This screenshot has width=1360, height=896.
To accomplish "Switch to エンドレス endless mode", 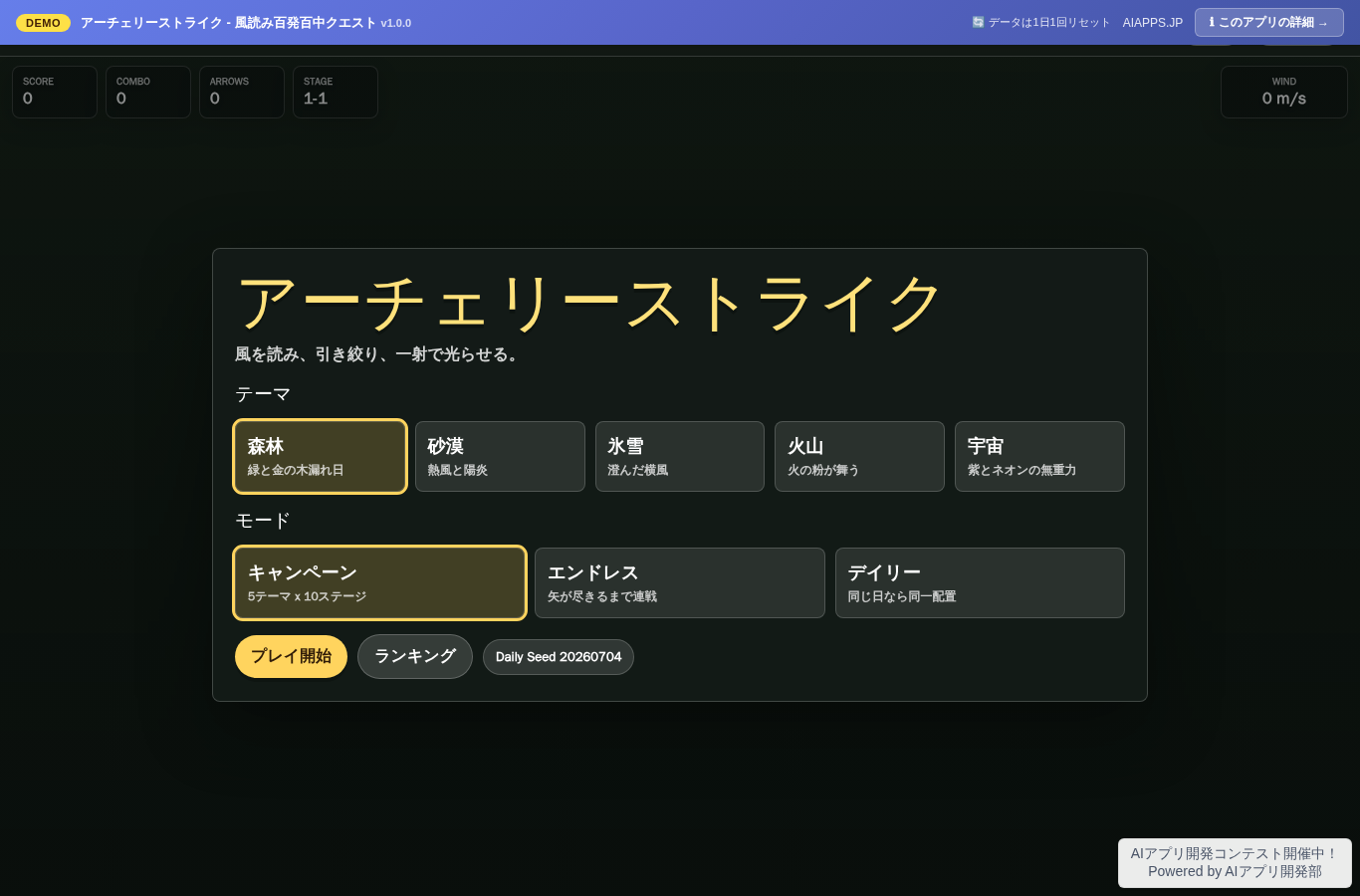I will [680, 582].
